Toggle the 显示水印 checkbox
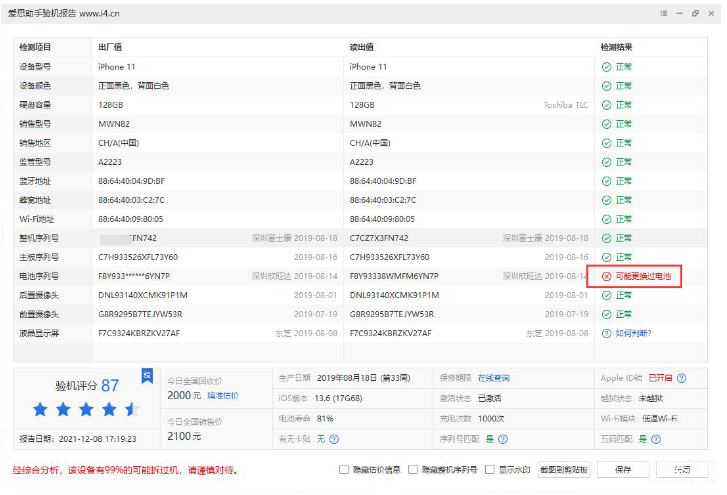 point(490,469)
